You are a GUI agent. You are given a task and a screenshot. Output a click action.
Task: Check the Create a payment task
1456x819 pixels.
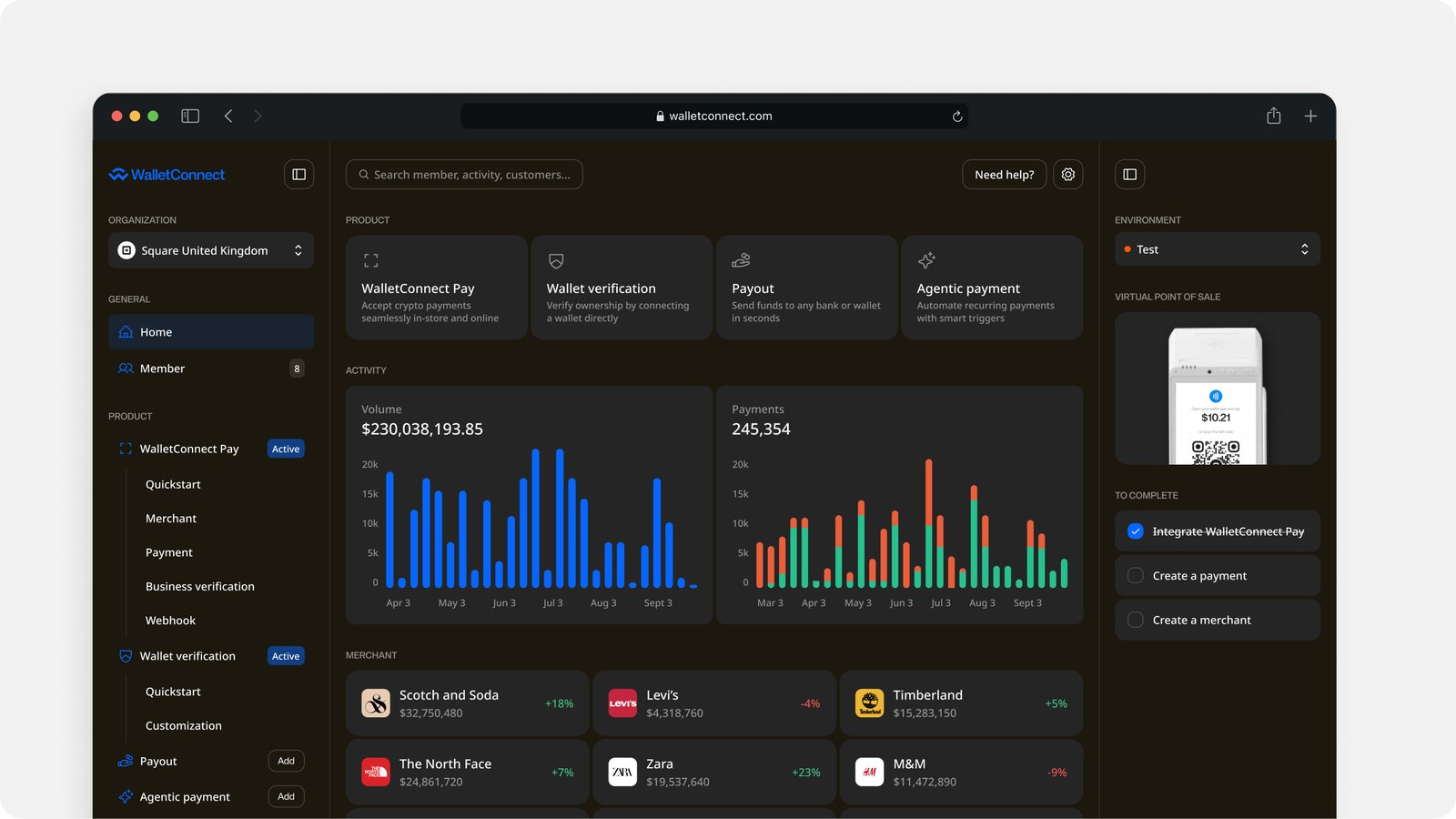1136,576
